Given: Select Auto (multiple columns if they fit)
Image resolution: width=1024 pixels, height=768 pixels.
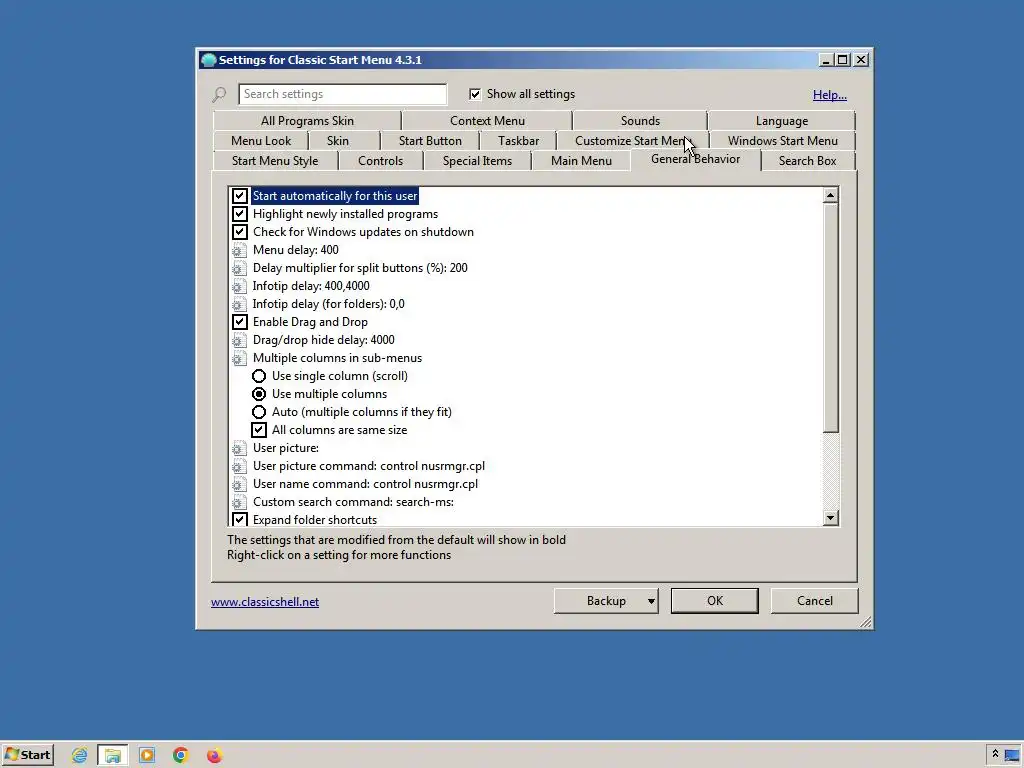Looking at the screenshot, I should tap(259, 412).
